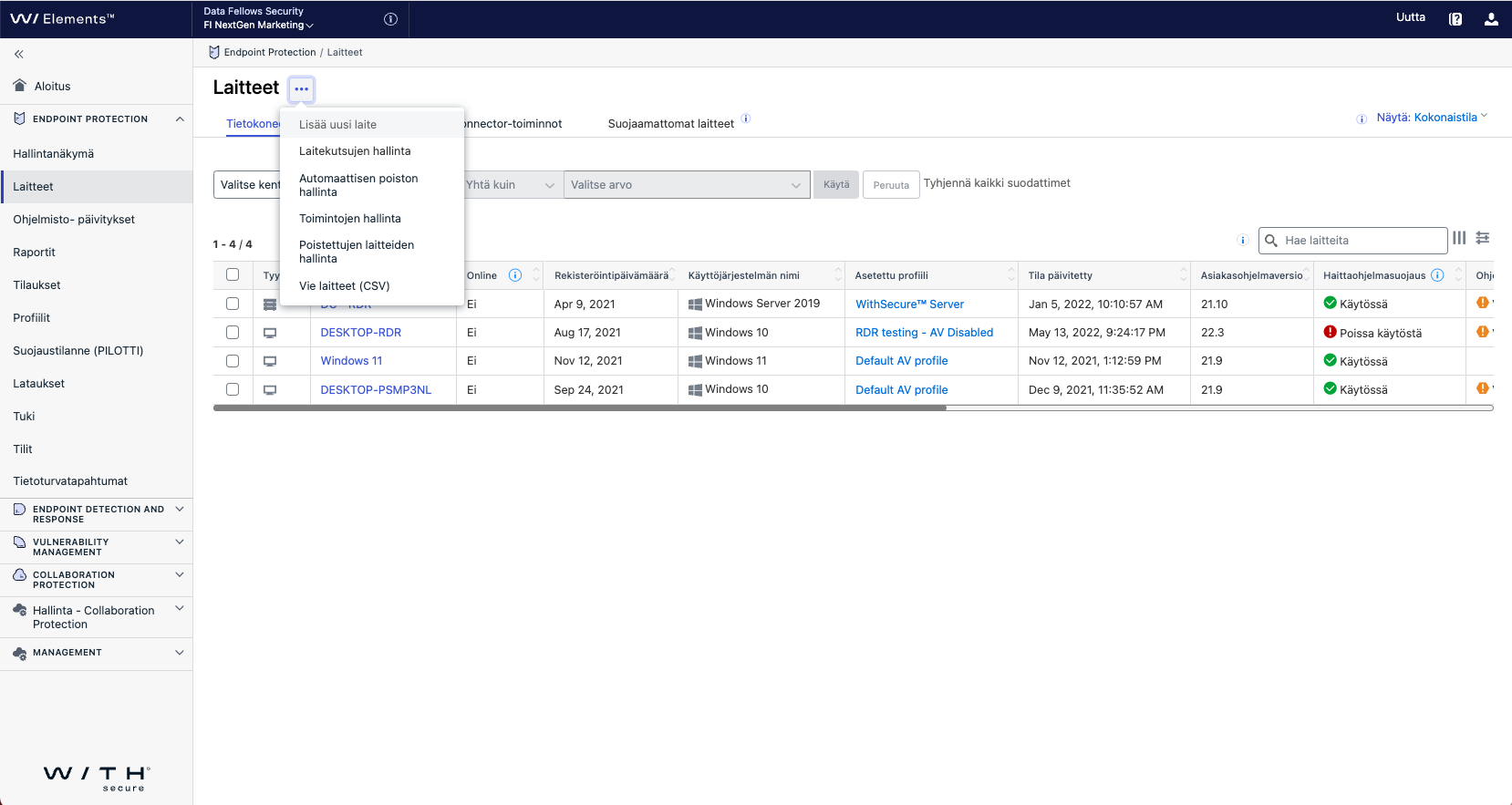Click the help question mark icon
The image size is (1512, 805).
click(x=1455, y=19)
